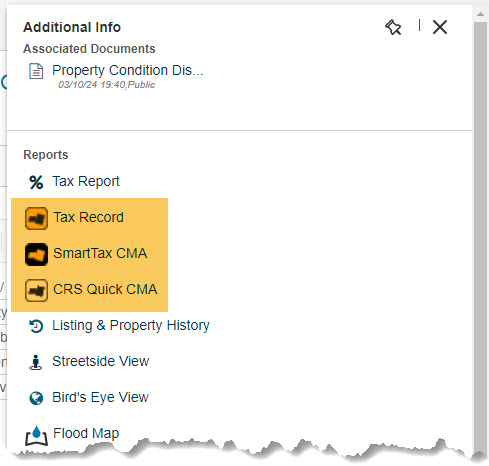Open the Property Condition document icon
This screenshot has width=489, height=466.
[36, 71]
